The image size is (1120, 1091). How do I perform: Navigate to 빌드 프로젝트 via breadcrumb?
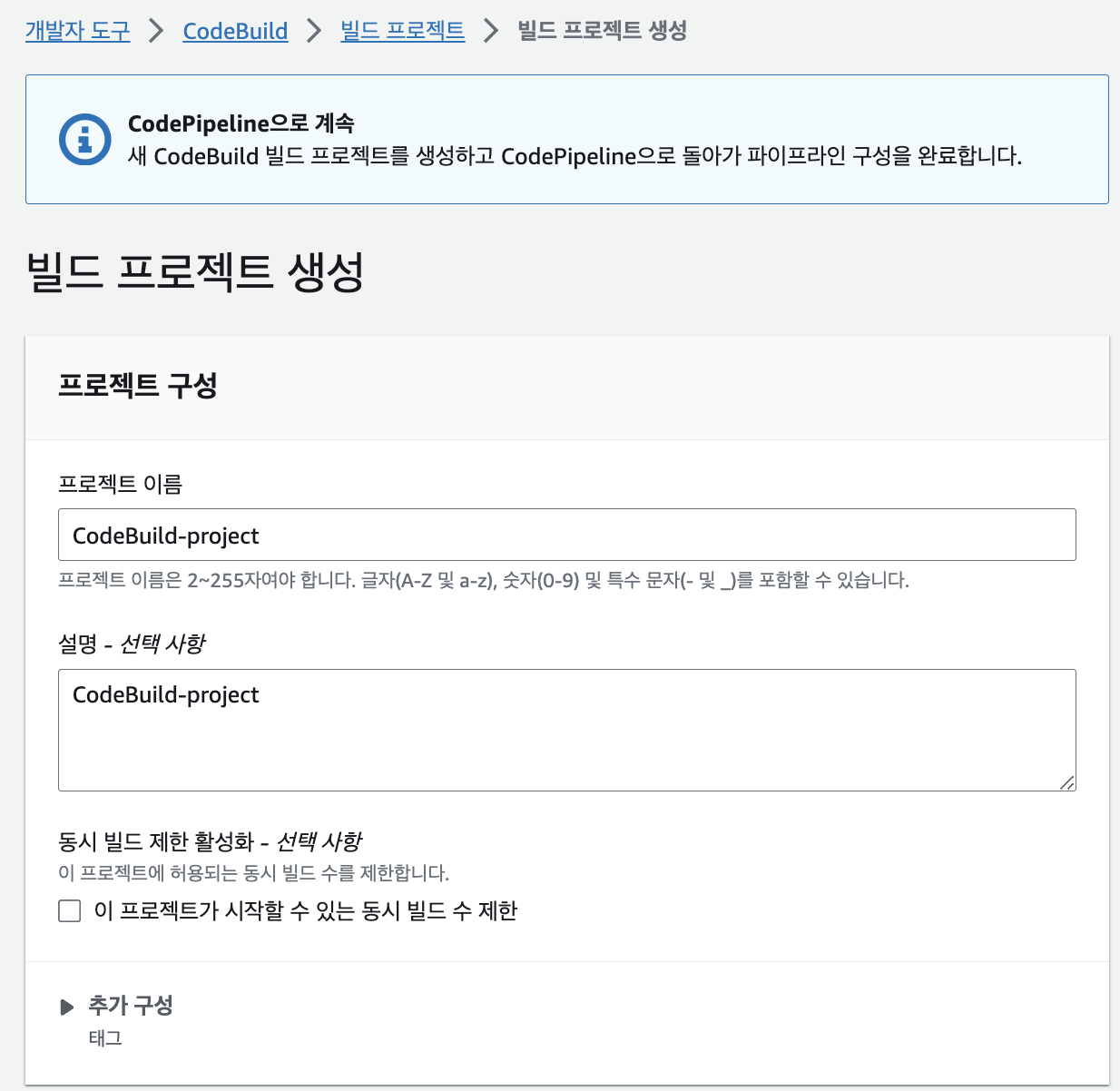tap(402, 30)
